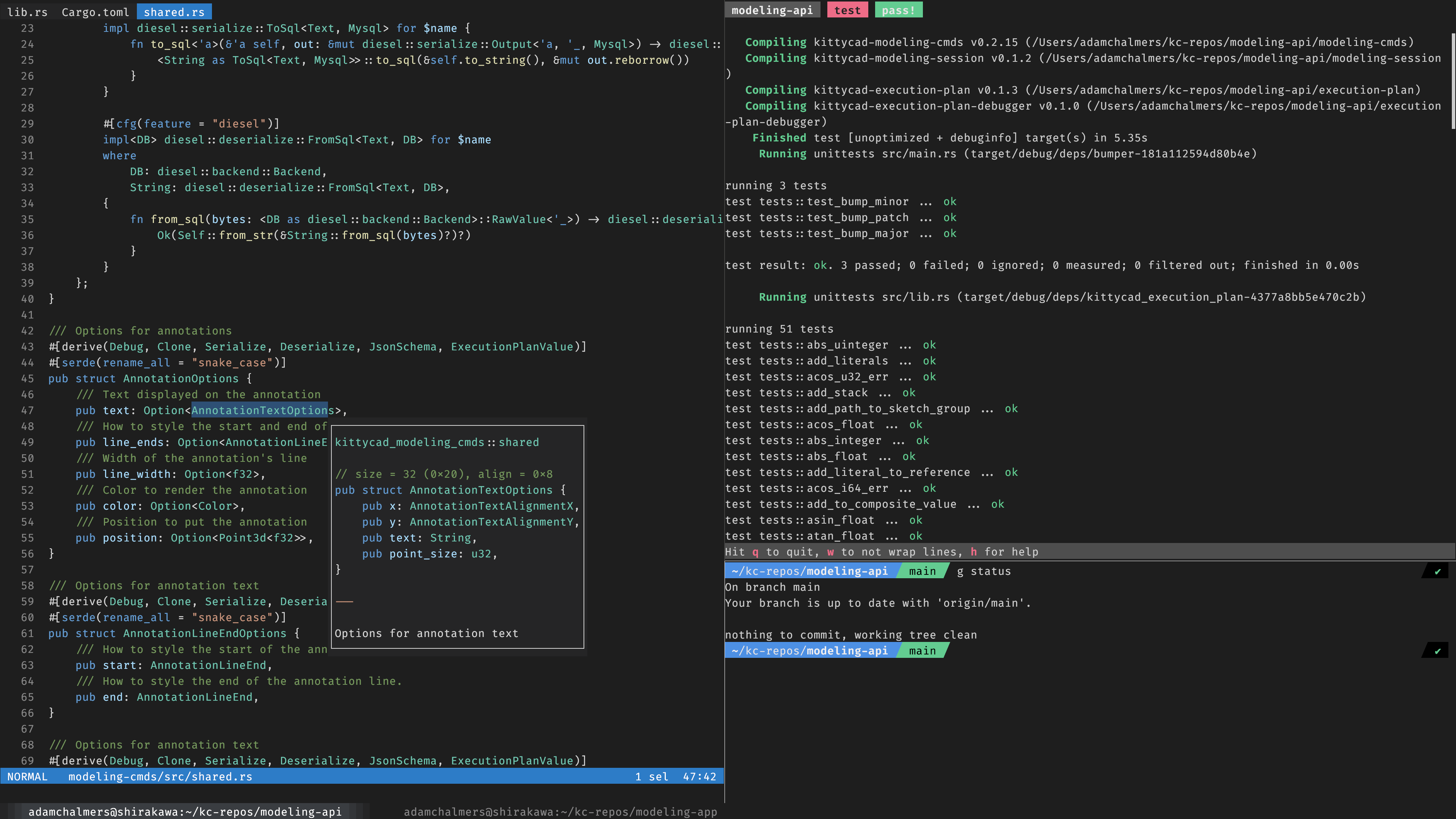Click the 'Finished test' build line

[x=949, y=138]
